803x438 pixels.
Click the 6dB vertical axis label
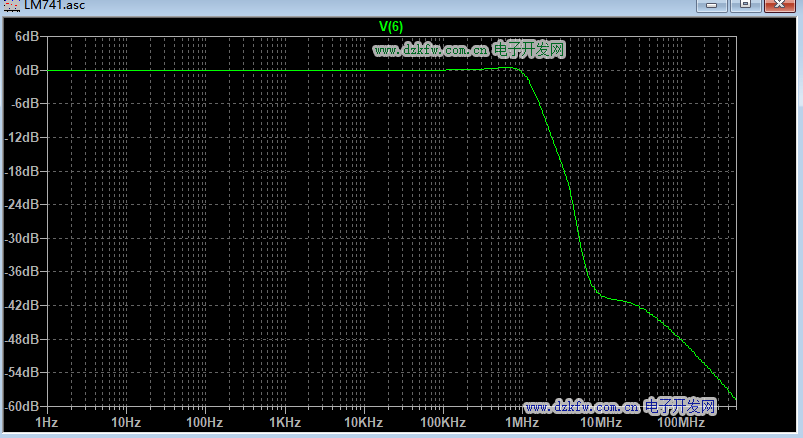click(x=27, y=36)
